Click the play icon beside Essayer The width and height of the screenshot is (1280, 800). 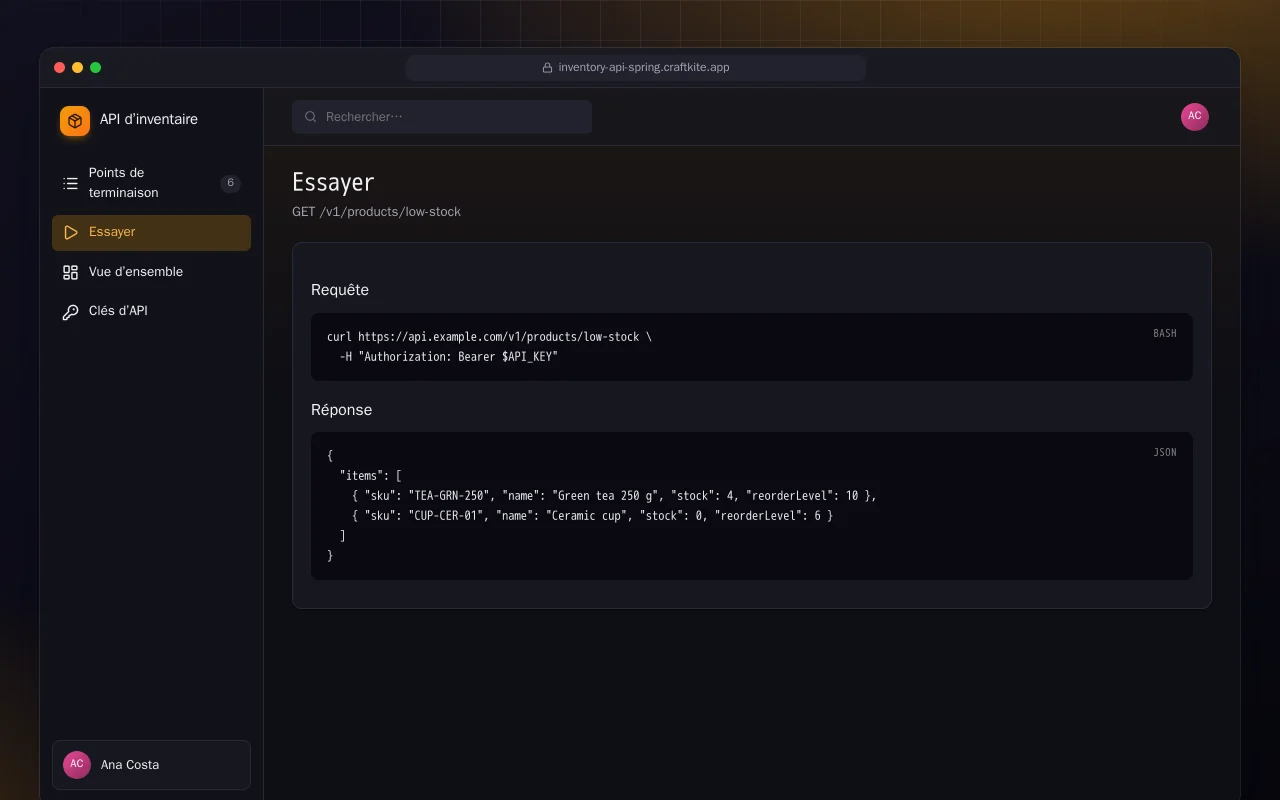pos(70,232)
